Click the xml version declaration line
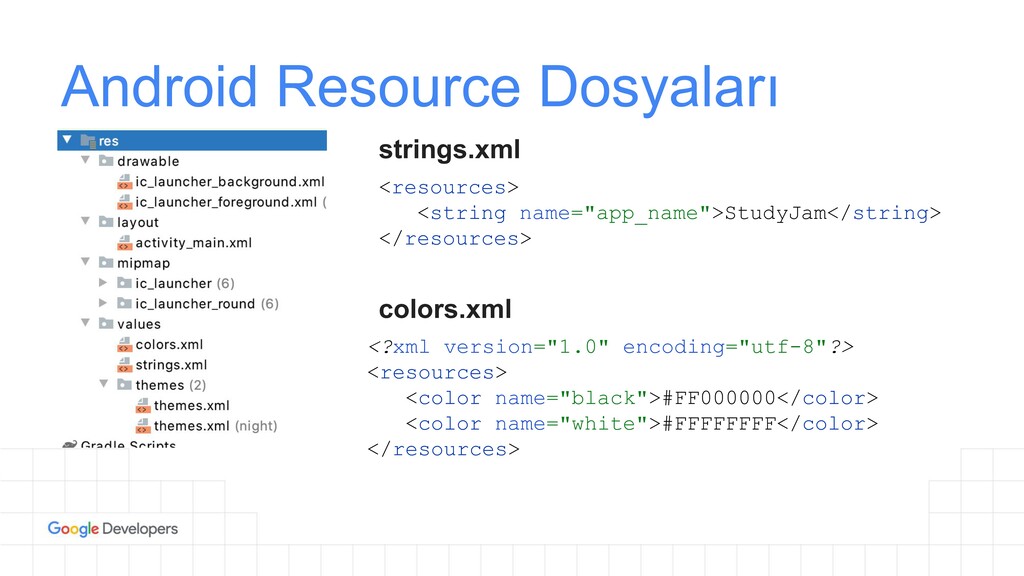Image resolution: width=1024 pixels, height=576 pixels. pos(611,347)
